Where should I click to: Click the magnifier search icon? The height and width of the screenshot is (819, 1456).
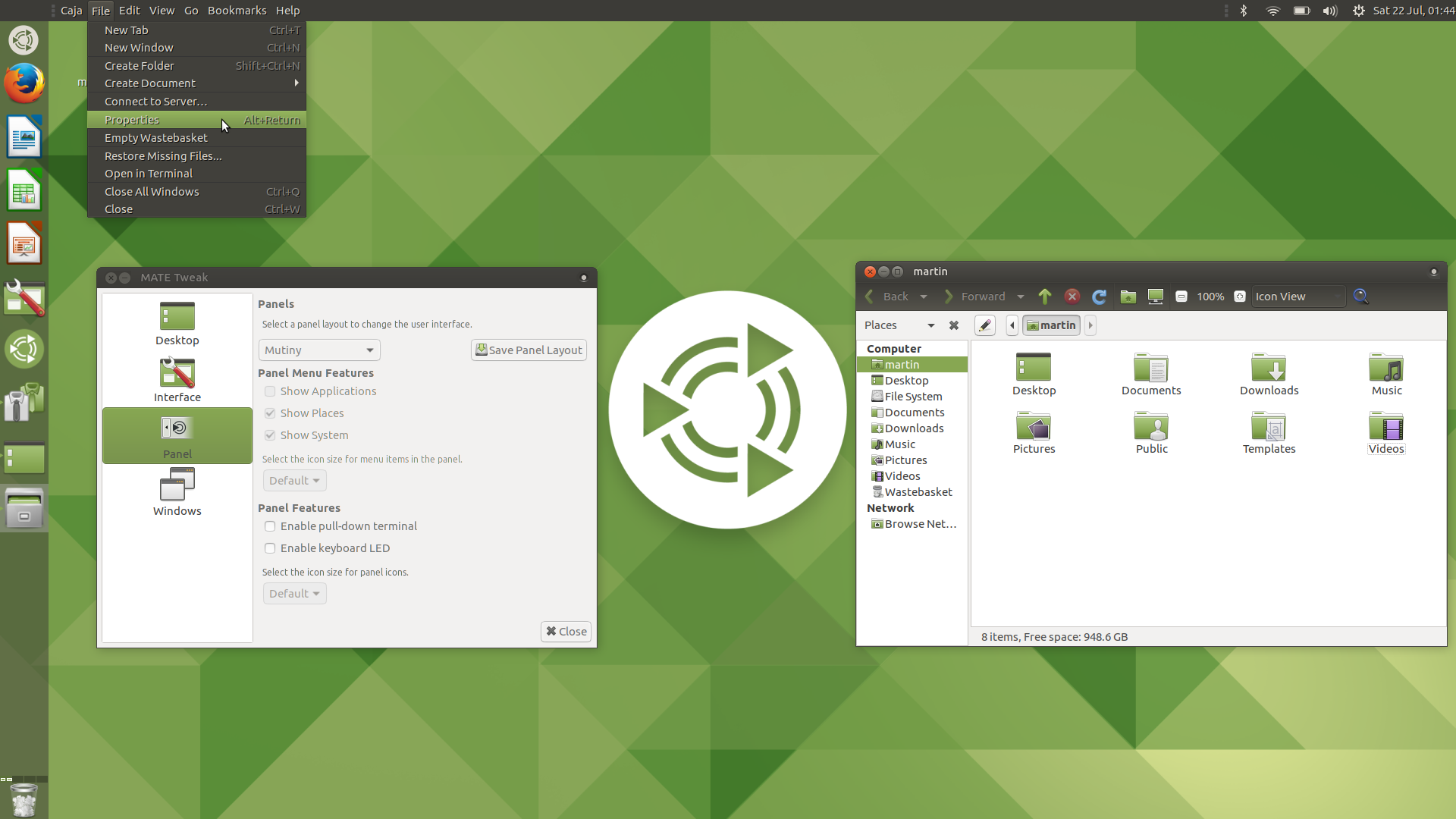tap(1361, 297)
